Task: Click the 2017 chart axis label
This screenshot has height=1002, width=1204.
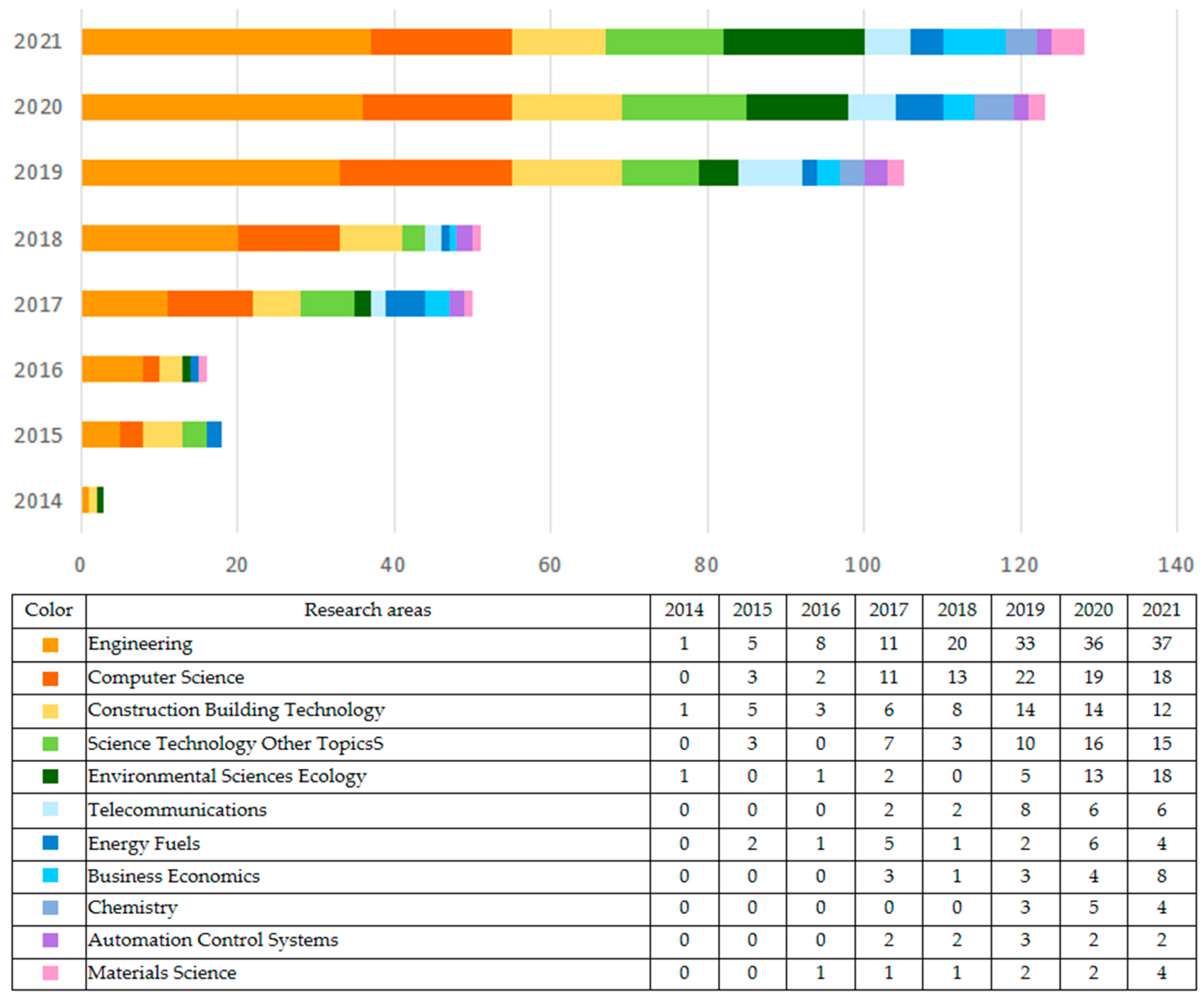Action: click(38, 305)
